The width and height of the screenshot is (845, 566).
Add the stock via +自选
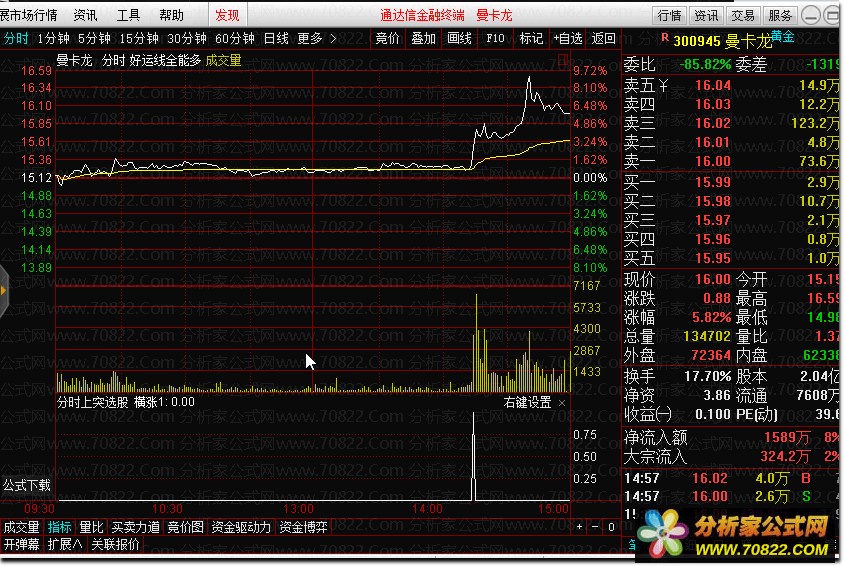pyautogui.click(x=568, y=38)
